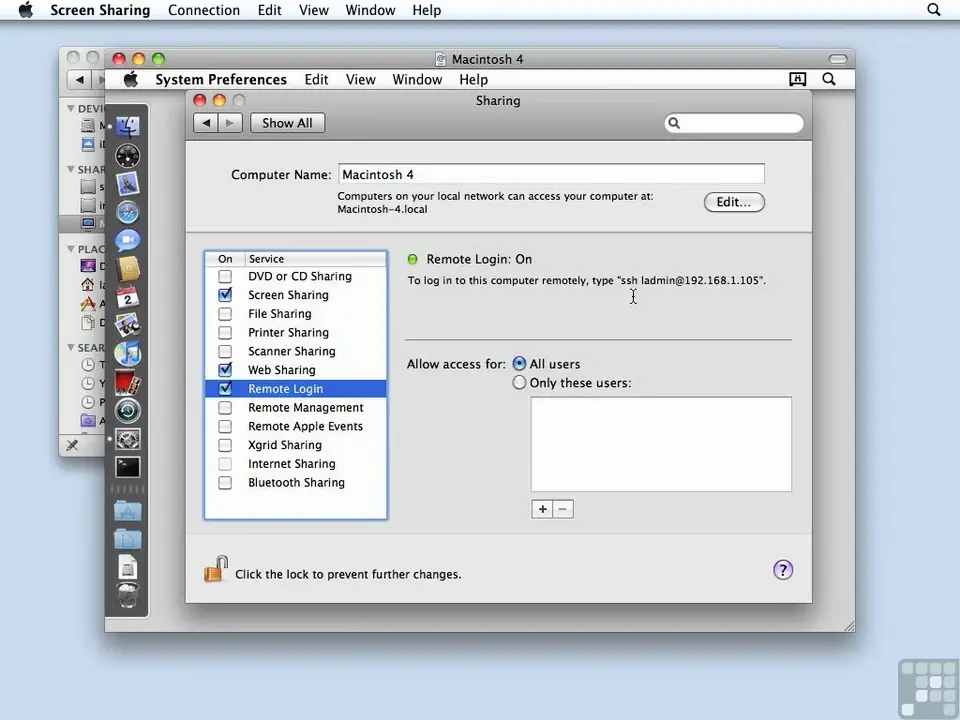The height and width of the screenshot is (720, 960).
Task: Collapse the PLACES section in Finder sidebar
Action: [71, 249]
